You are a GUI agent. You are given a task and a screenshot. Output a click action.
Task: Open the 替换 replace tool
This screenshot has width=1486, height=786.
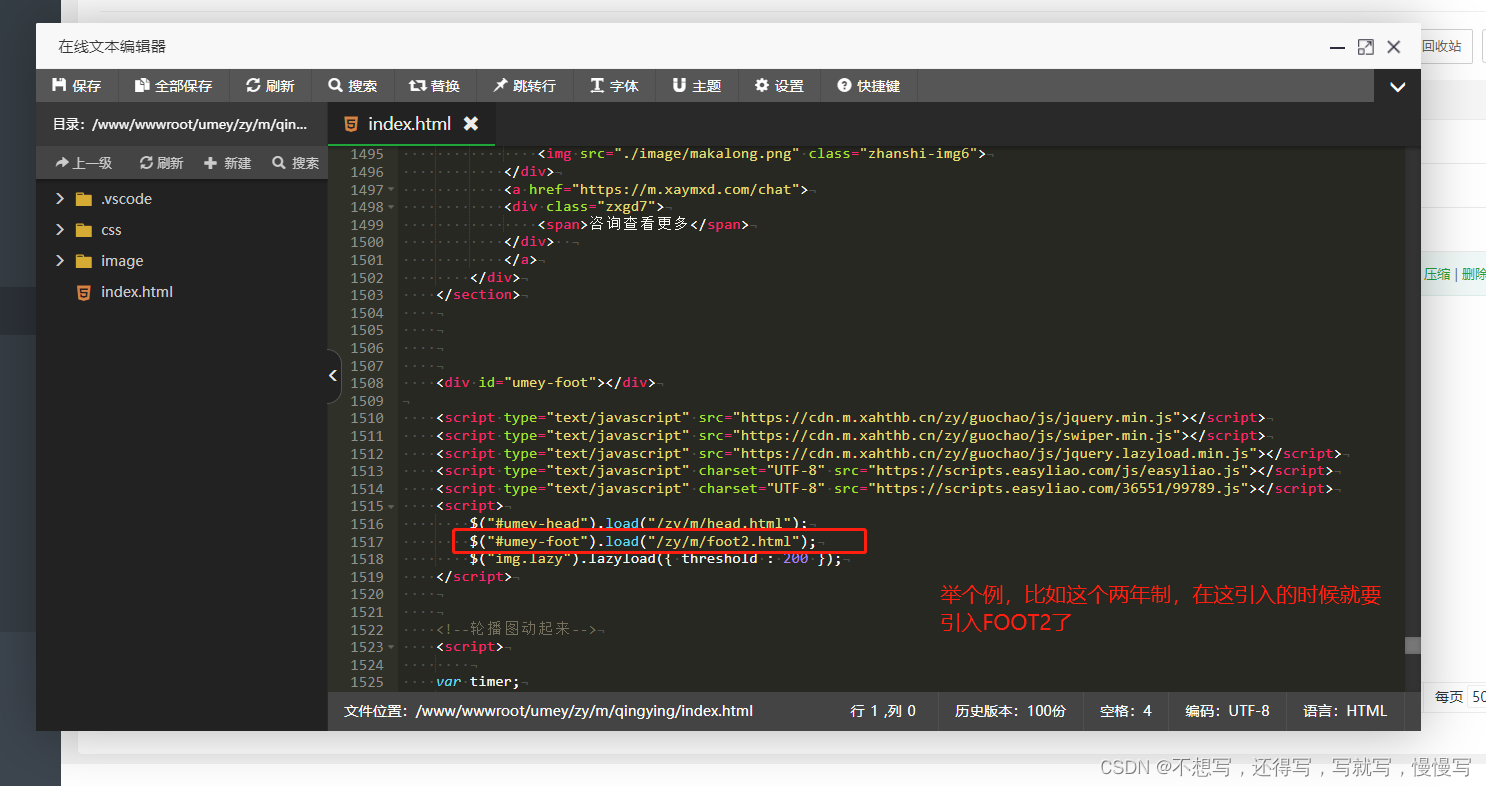point(435,86)
